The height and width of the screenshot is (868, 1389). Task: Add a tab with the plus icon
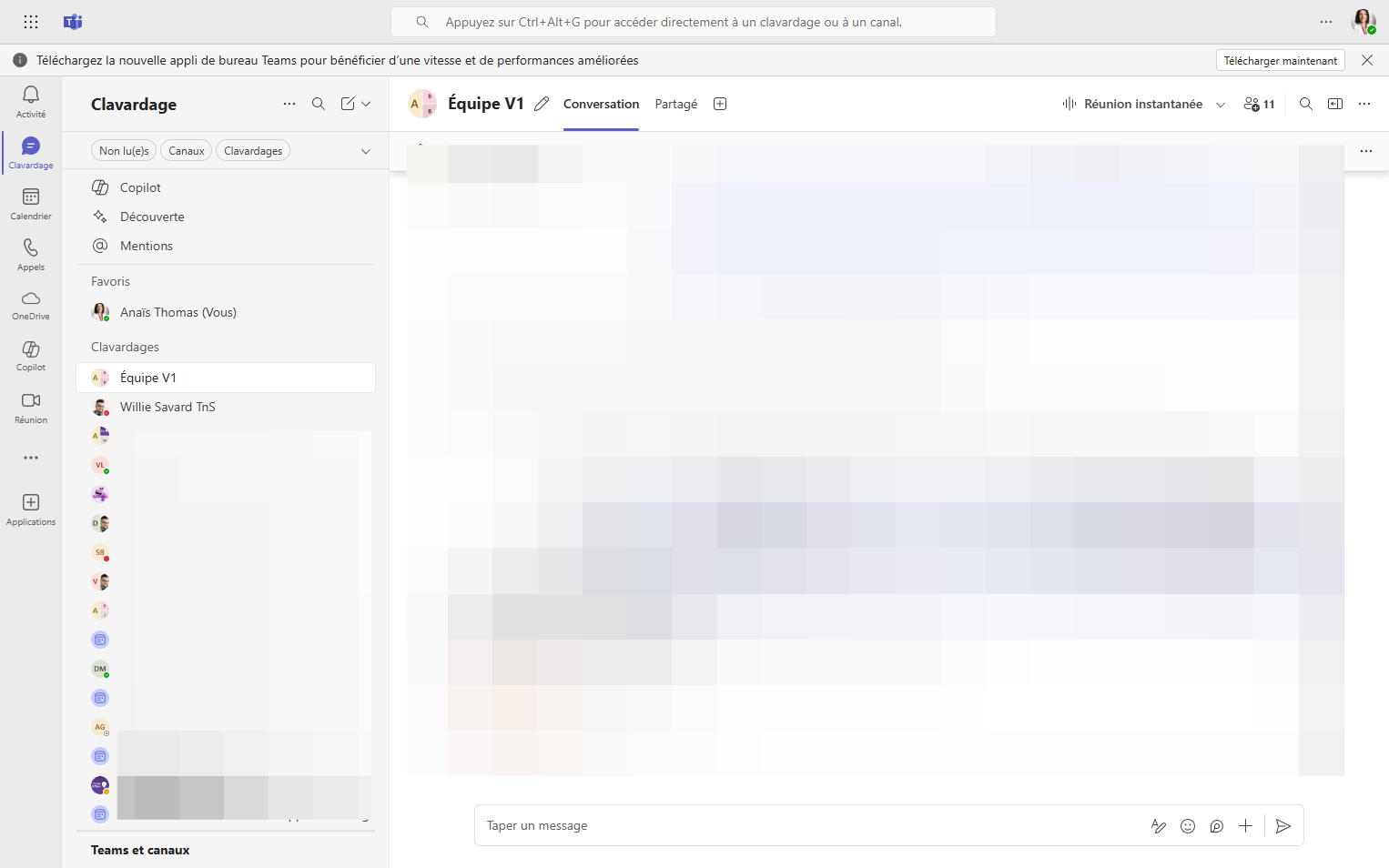[720, 104]
